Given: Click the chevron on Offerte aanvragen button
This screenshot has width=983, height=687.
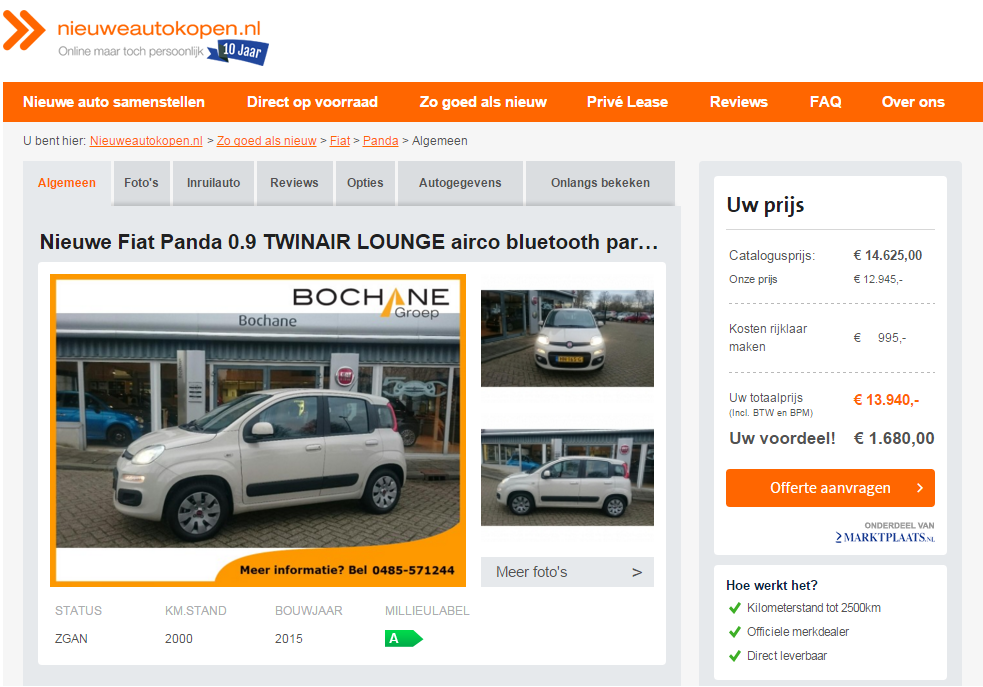Looking at the screenshot, I should 919,488.
